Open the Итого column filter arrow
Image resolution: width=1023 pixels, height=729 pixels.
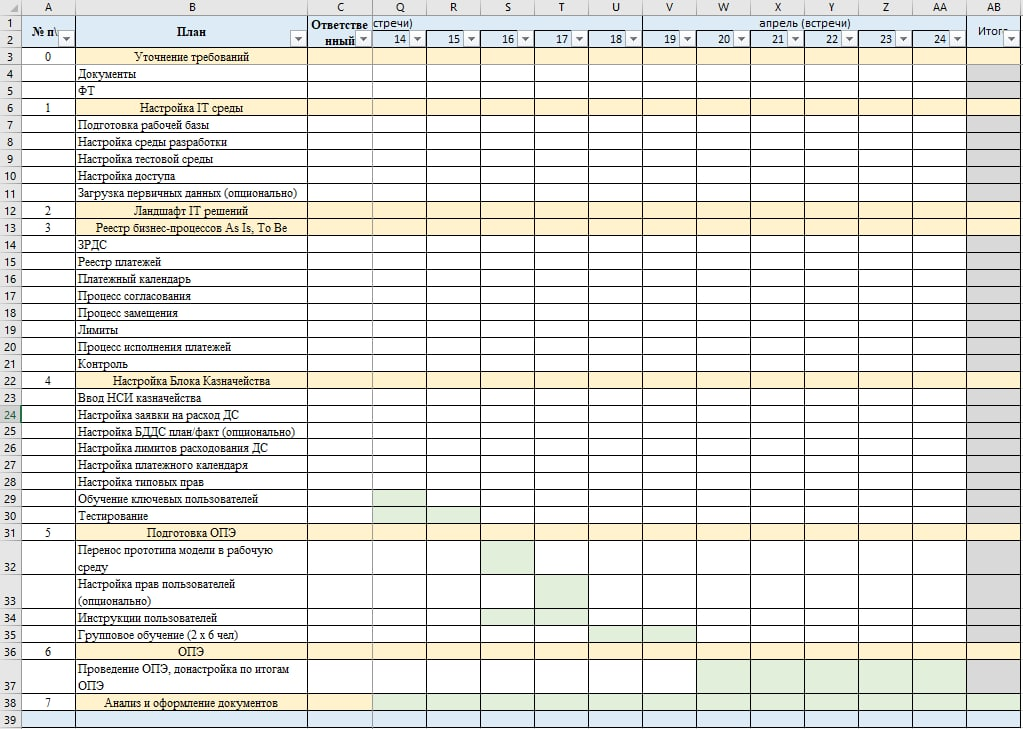tap(1013, 39)
